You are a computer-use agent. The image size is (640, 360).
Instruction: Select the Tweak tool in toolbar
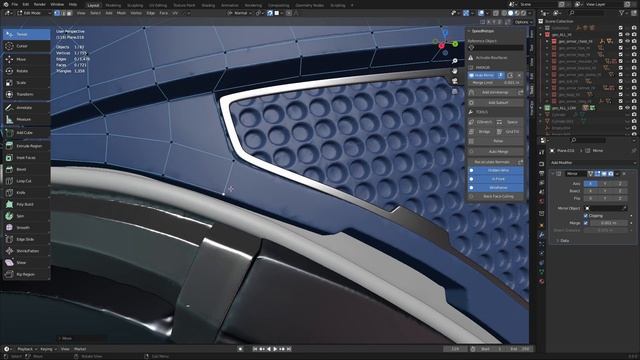27,34
